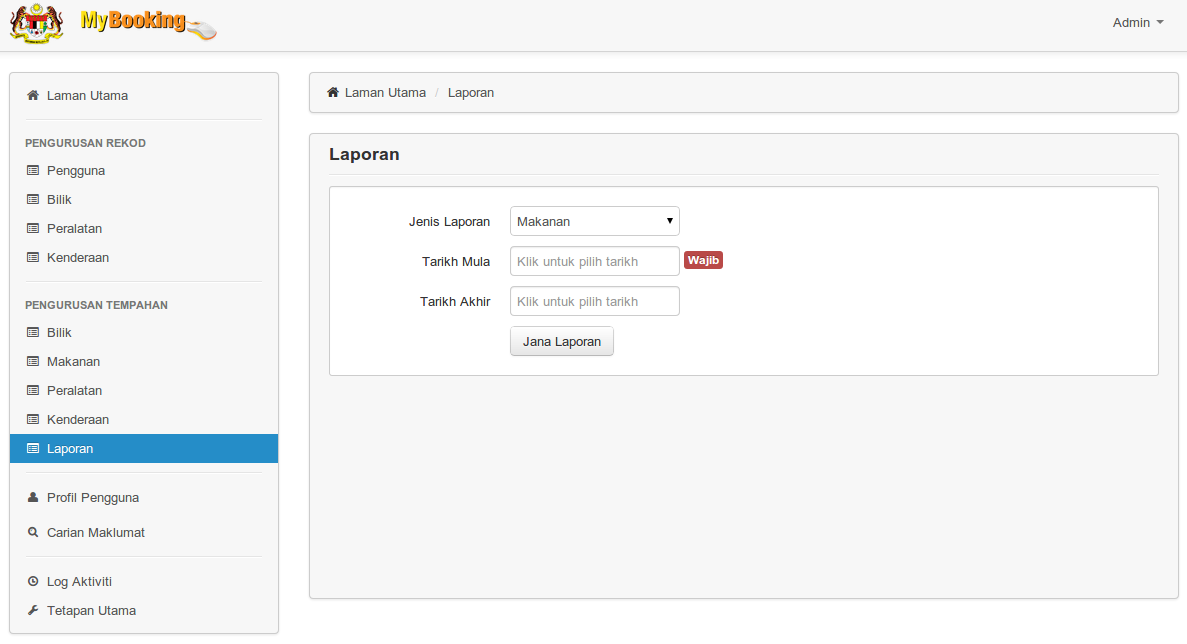This screenshot has width=1187, height=644.
Task: Open Laman Utama from the breadcrumb
Action: click(x=386, y=92)
